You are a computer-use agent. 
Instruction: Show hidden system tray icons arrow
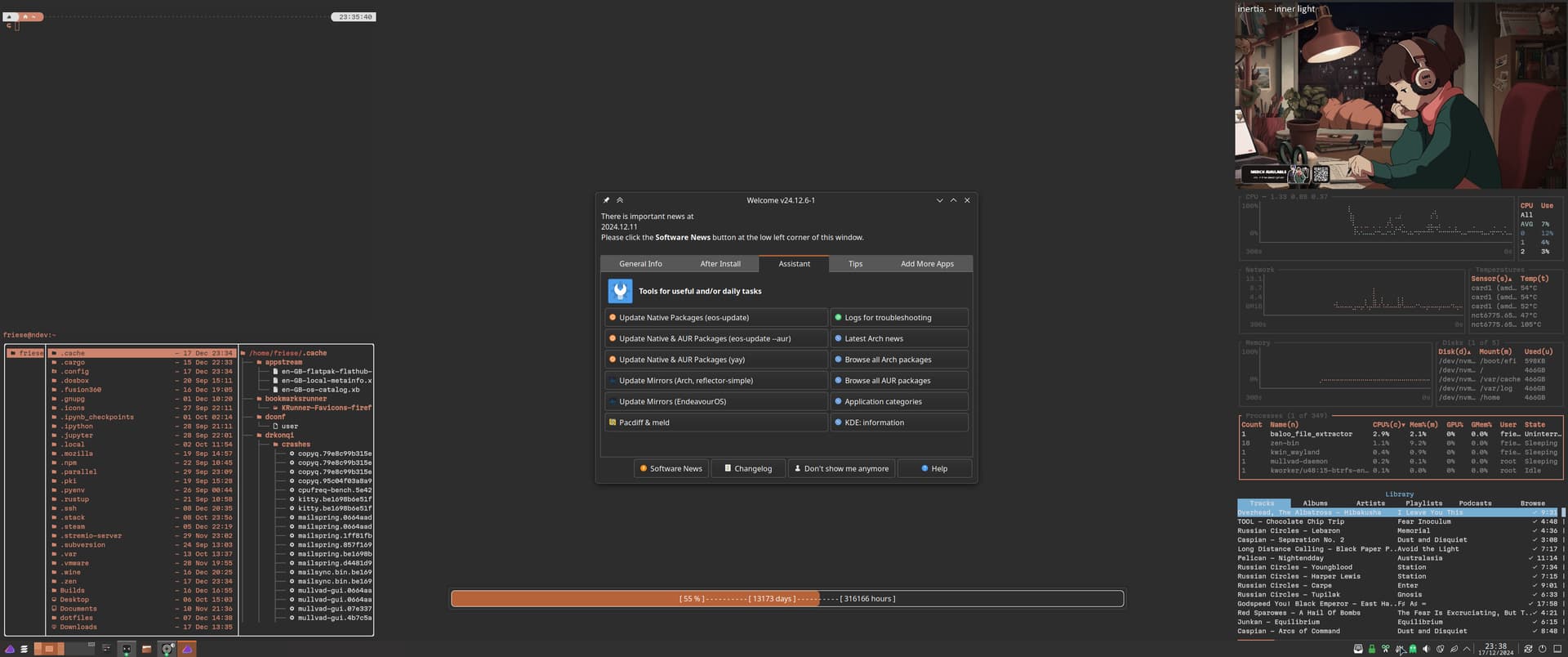click(x=1467, y=649)
